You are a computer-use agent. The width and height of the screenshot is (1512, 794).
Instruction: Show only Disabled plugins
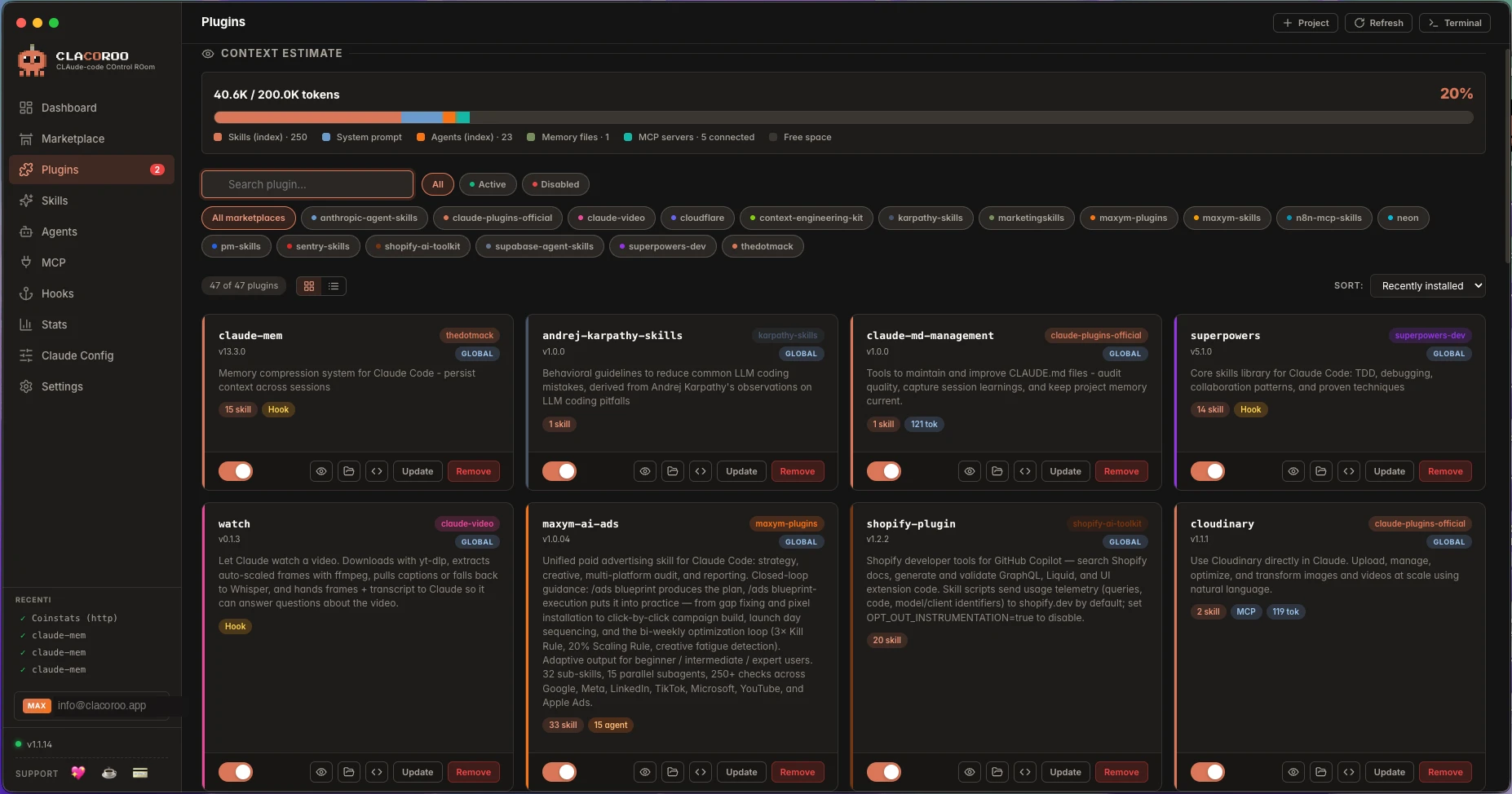click(555, 184)
